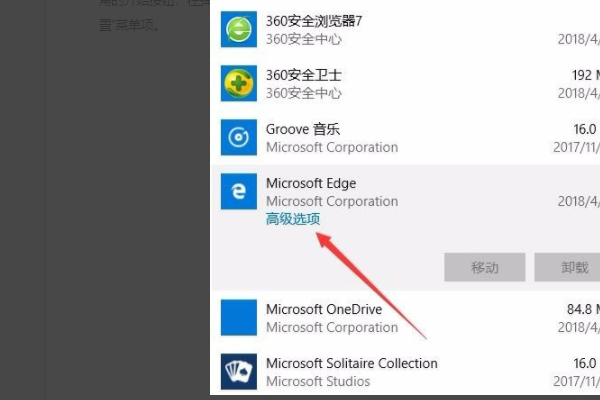Click 360安全中心 under 360安全卫士
Viewport: 600px width, 400px height.
point(303,93)
